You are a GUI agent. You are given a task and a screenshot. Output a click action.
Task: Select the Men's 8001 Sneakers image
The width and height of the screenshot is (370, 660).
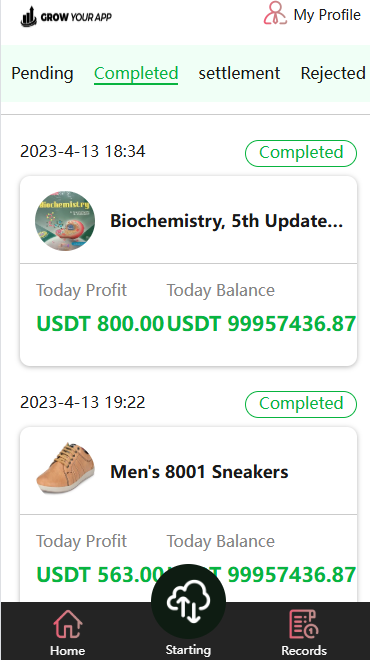(65, 468)
